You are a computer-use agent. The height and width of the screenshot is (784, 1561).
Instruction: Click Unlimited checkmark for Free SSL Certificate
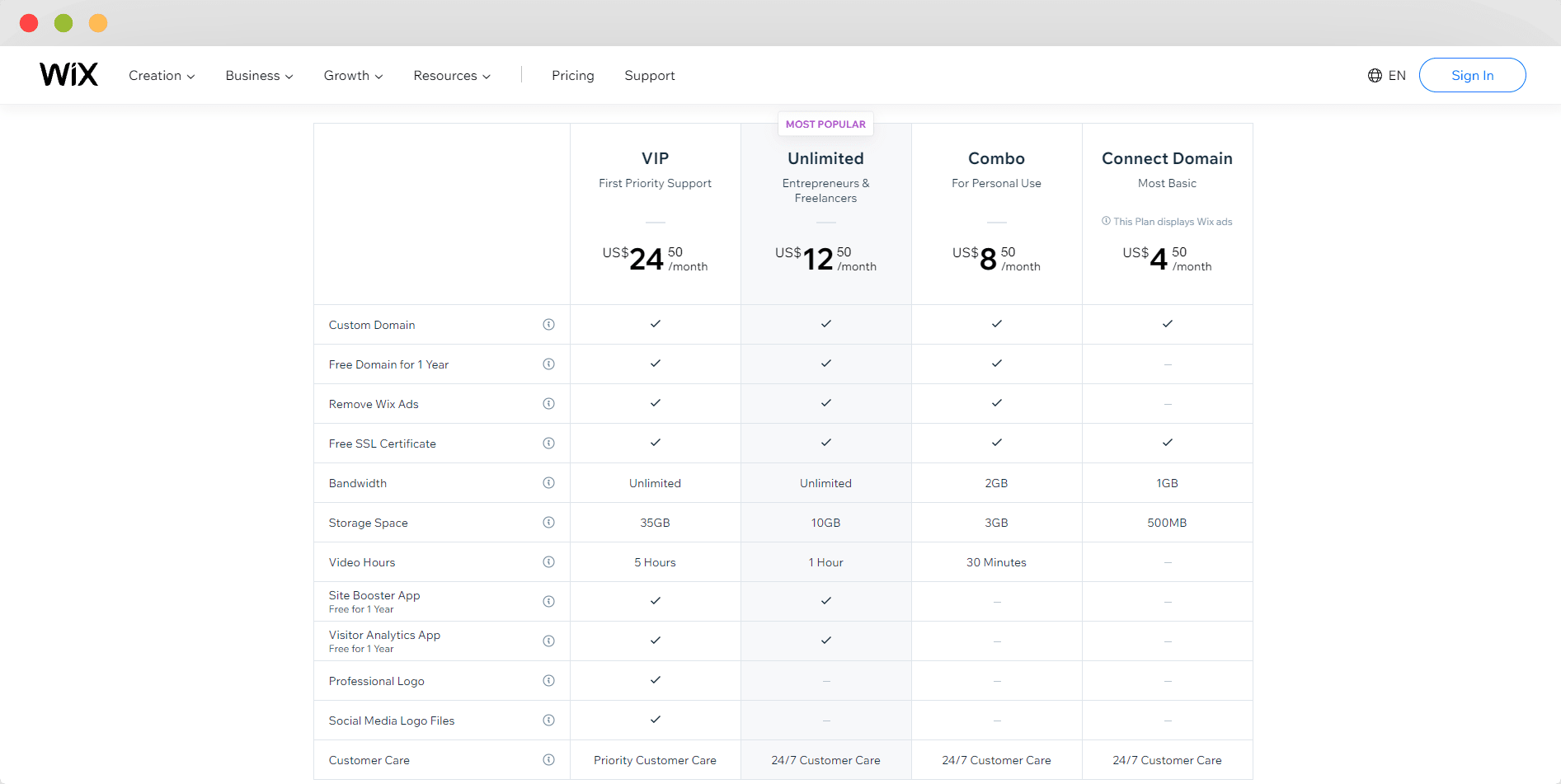(826, 443)
